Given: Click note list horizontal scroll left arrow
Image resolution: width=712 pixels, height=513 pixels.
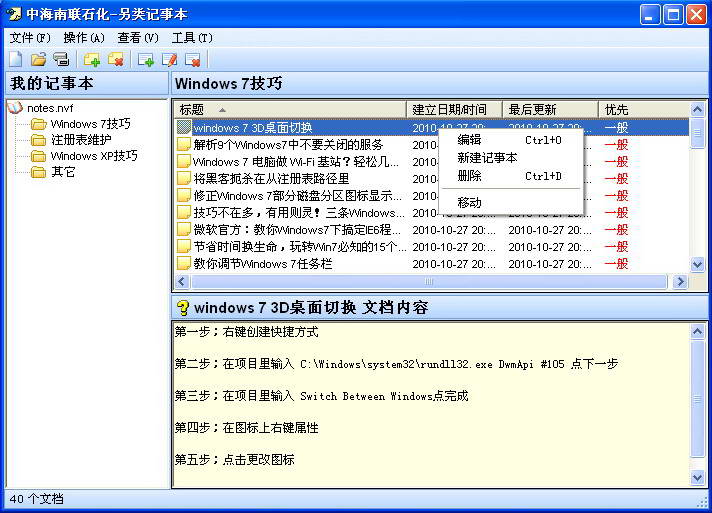Looking at the screenshot, I should click(182, 281).
